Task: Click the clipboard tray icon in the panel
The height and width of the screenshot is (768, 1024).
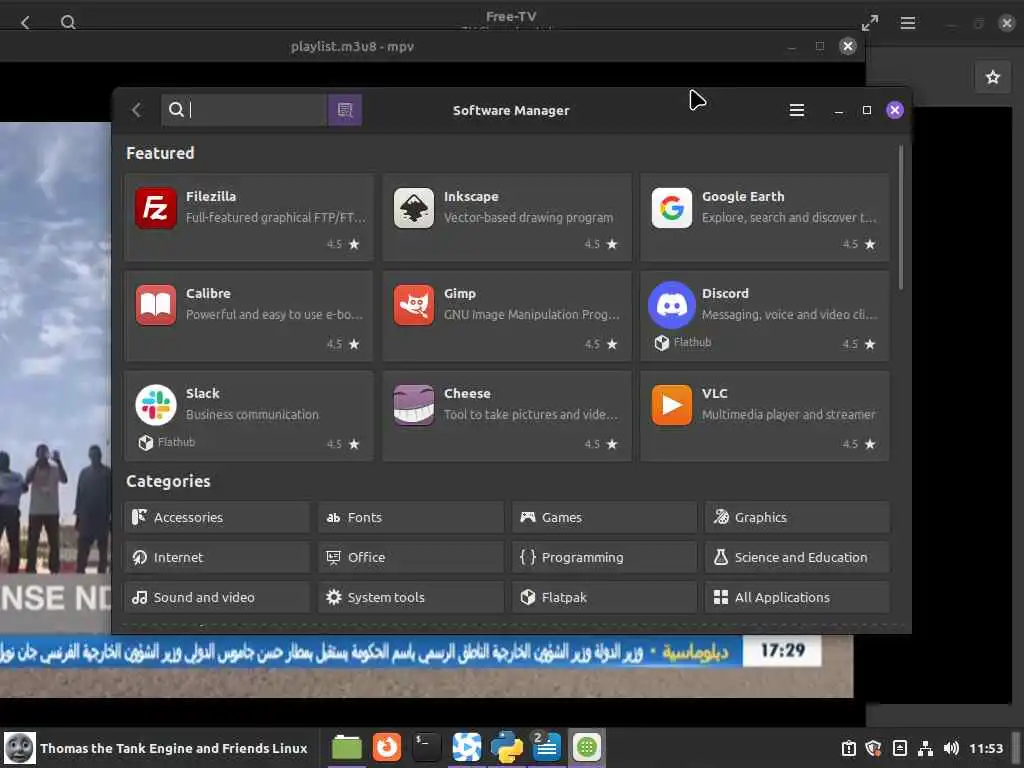Action: coord(848,748)
